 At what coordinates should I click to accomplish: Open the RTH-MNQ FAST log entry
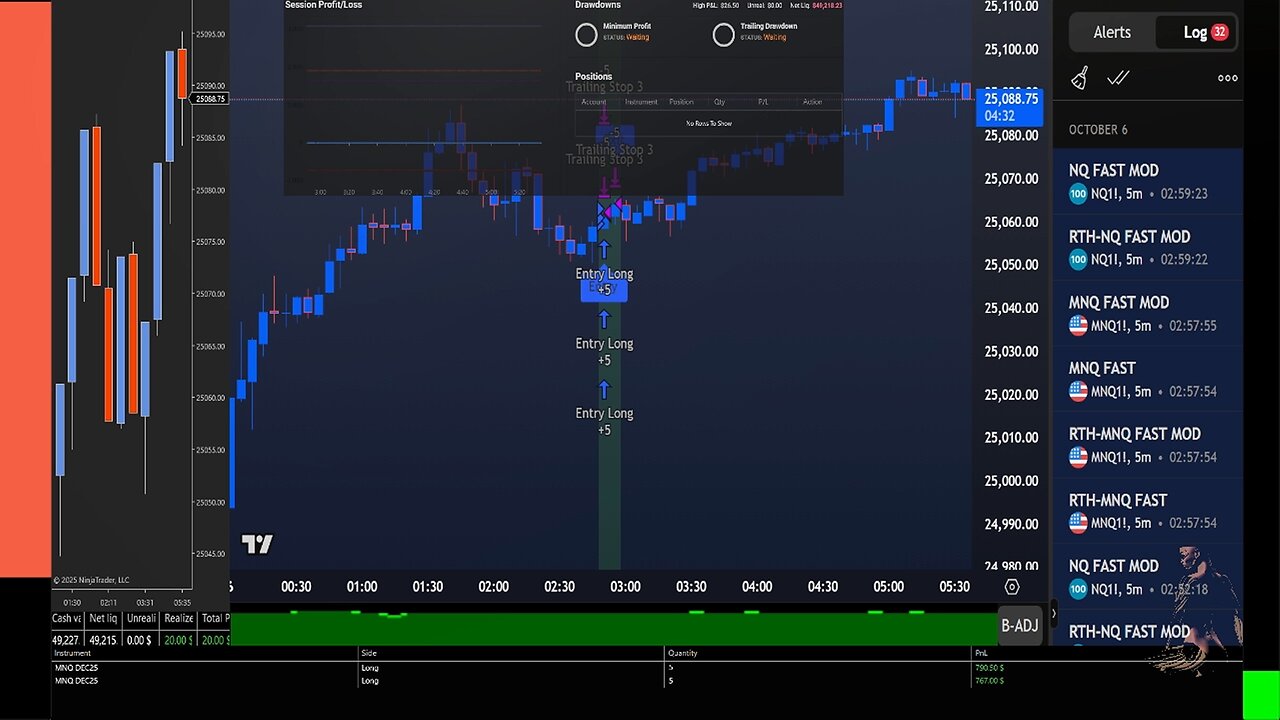tap(1148, 511)
